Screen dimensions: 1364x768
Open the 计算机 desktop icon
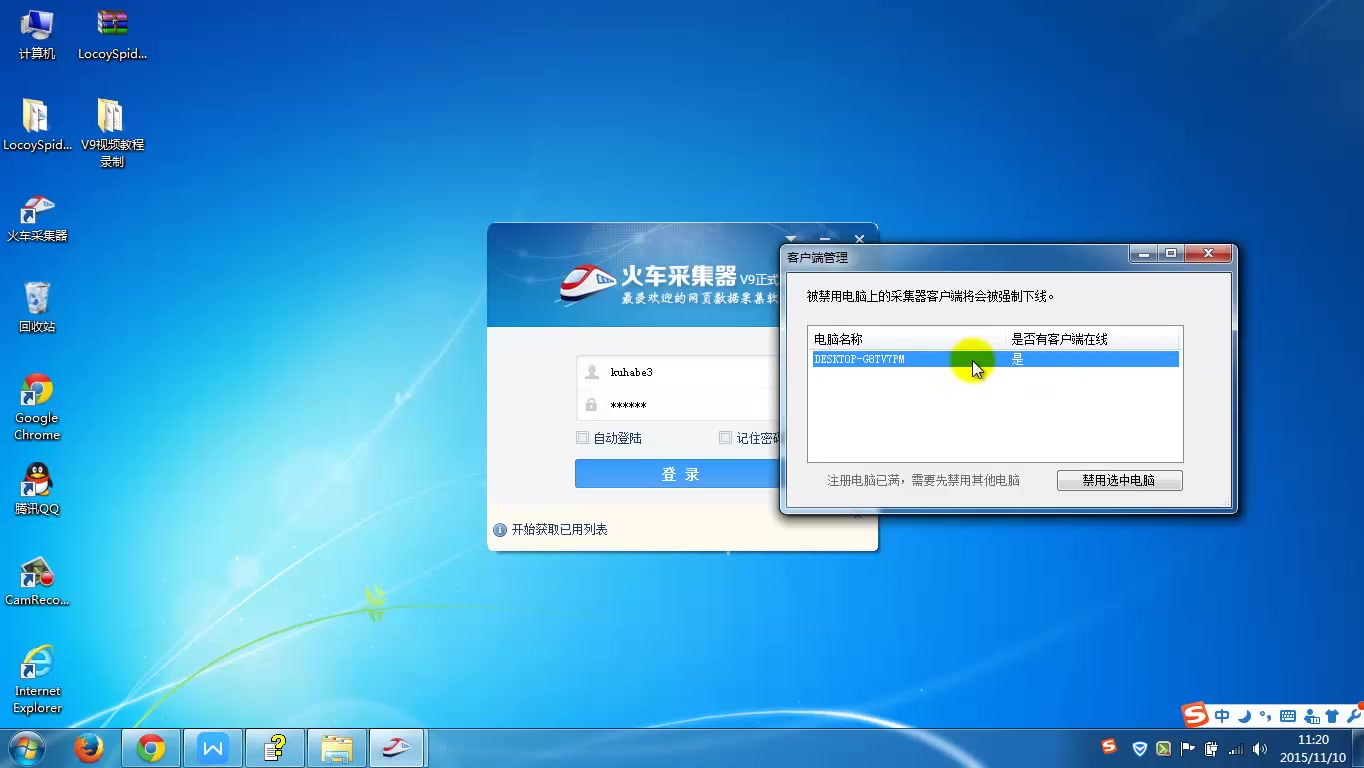coord(37,33)
